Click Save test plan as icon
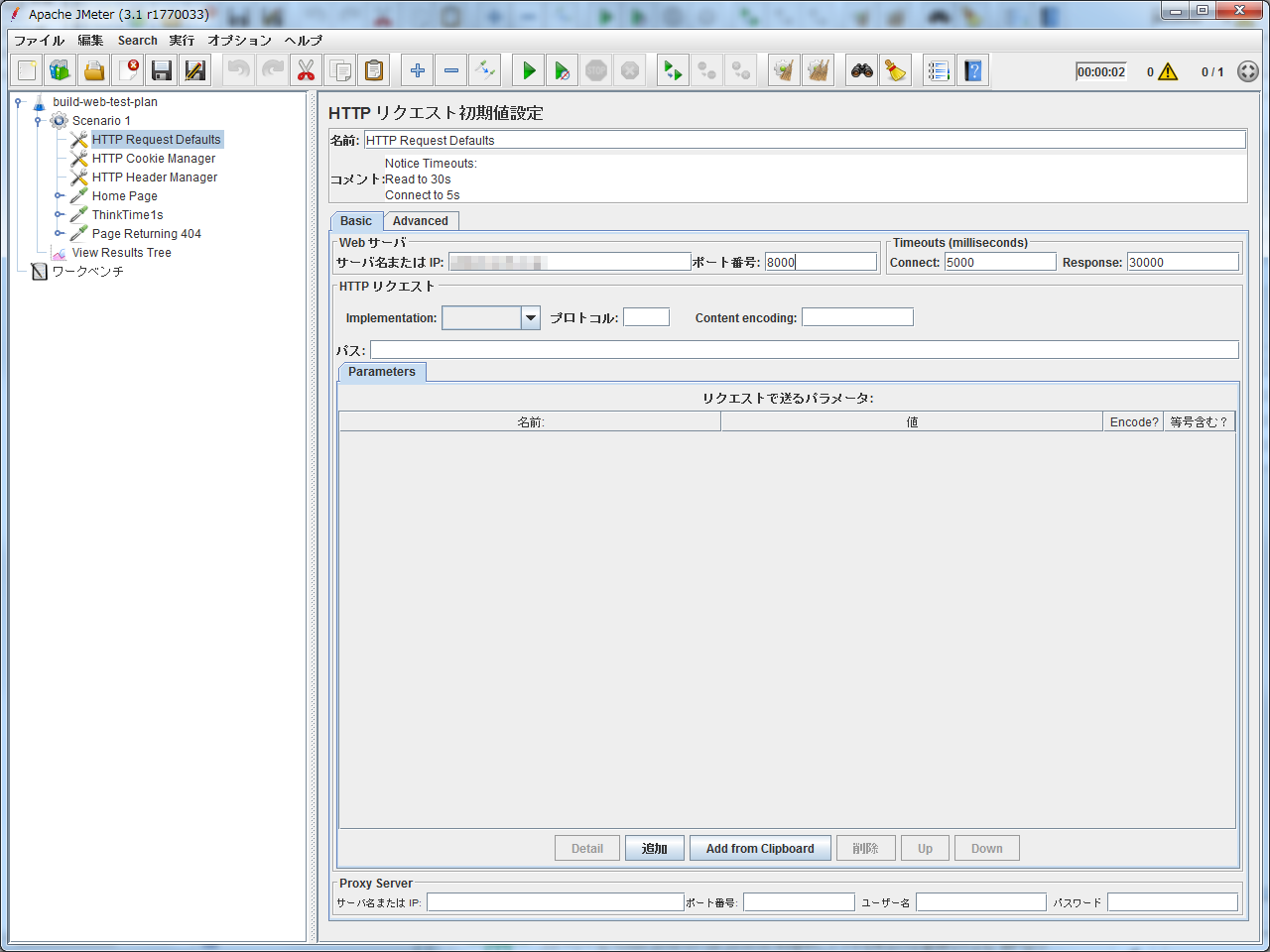1270x952 pixels. [195, 70]
